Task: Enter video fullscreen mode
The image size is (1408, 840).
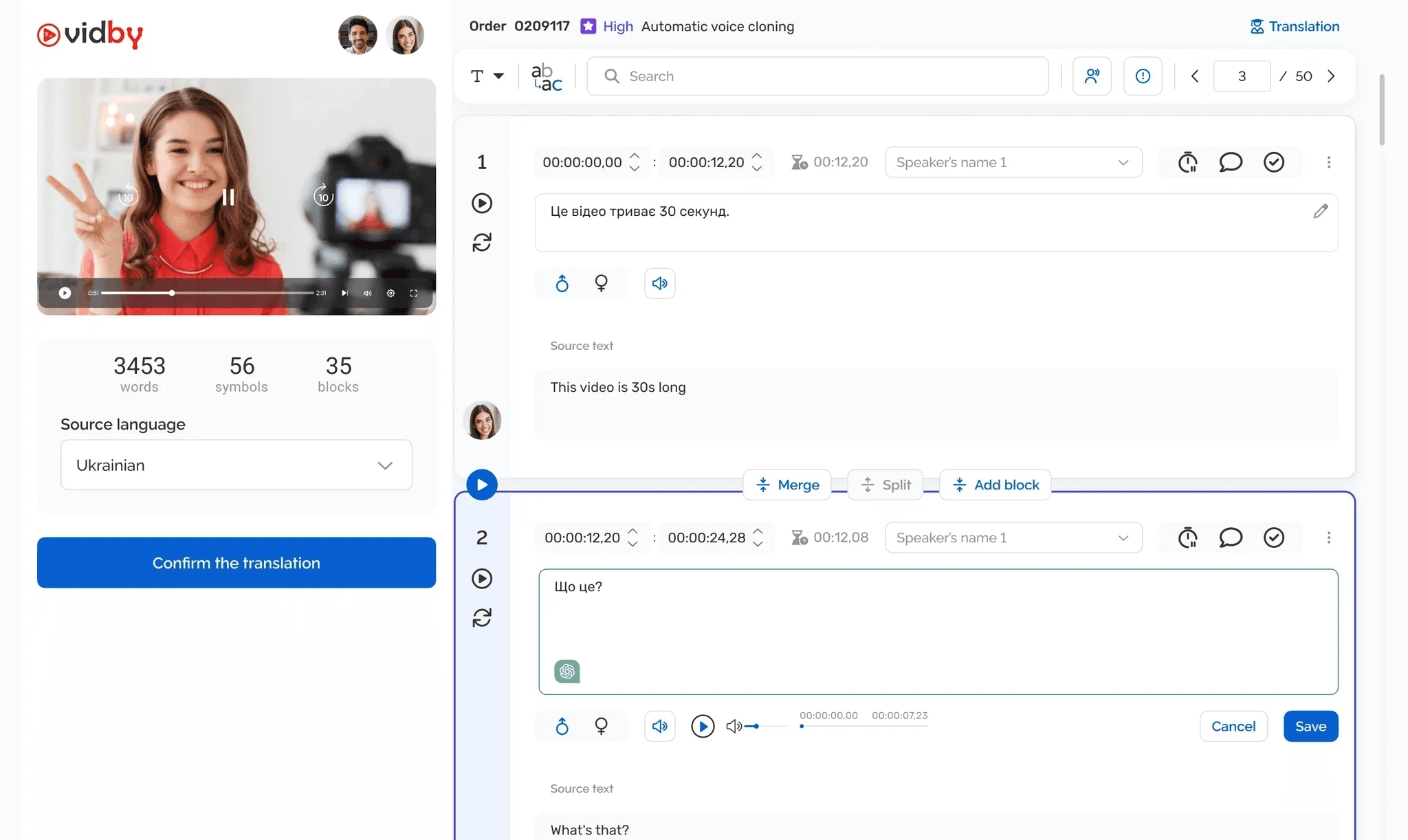Action: point(414,293)
